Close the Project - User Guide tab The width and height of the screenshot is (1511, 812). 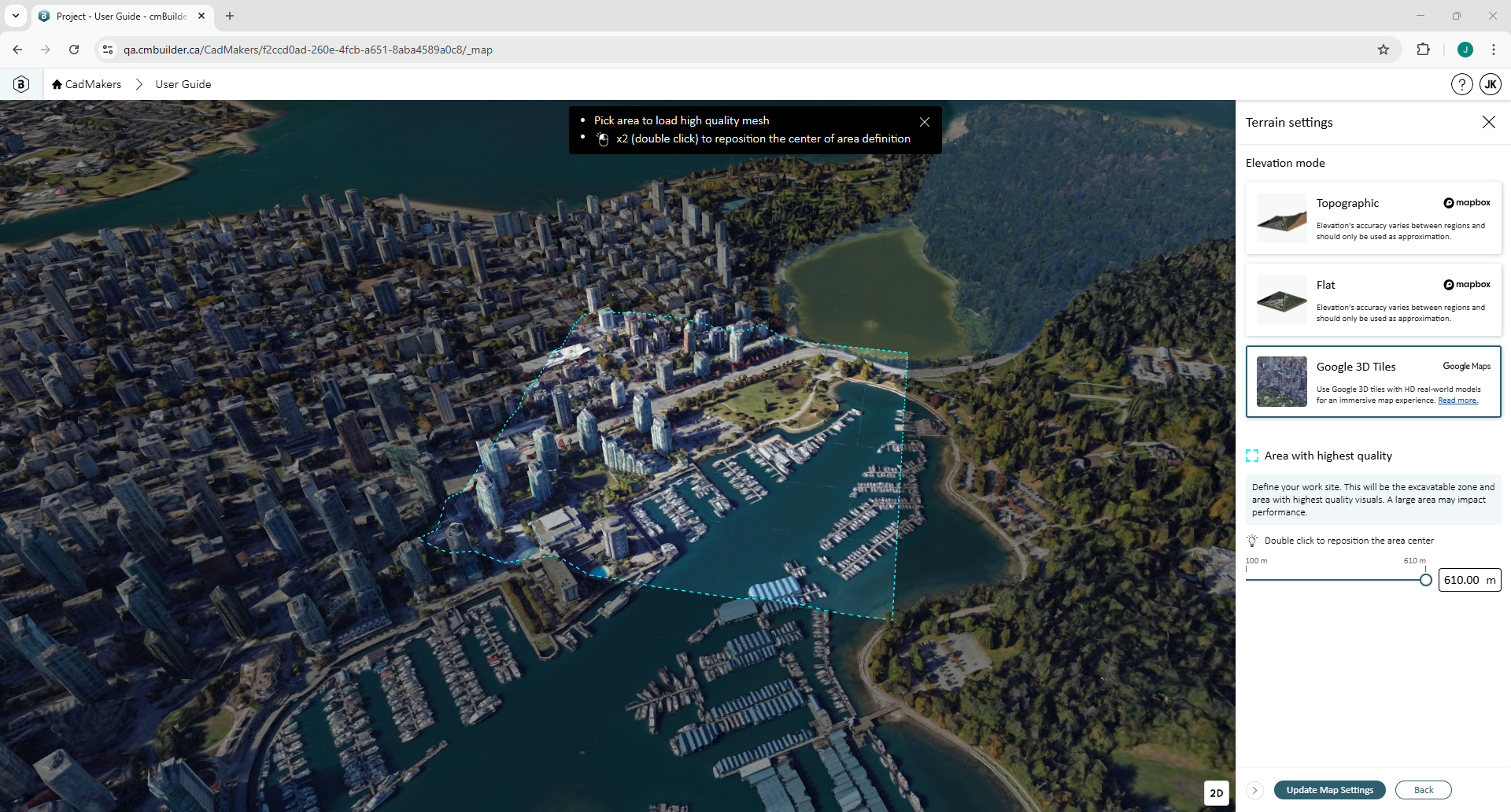[x=201, y=16]
